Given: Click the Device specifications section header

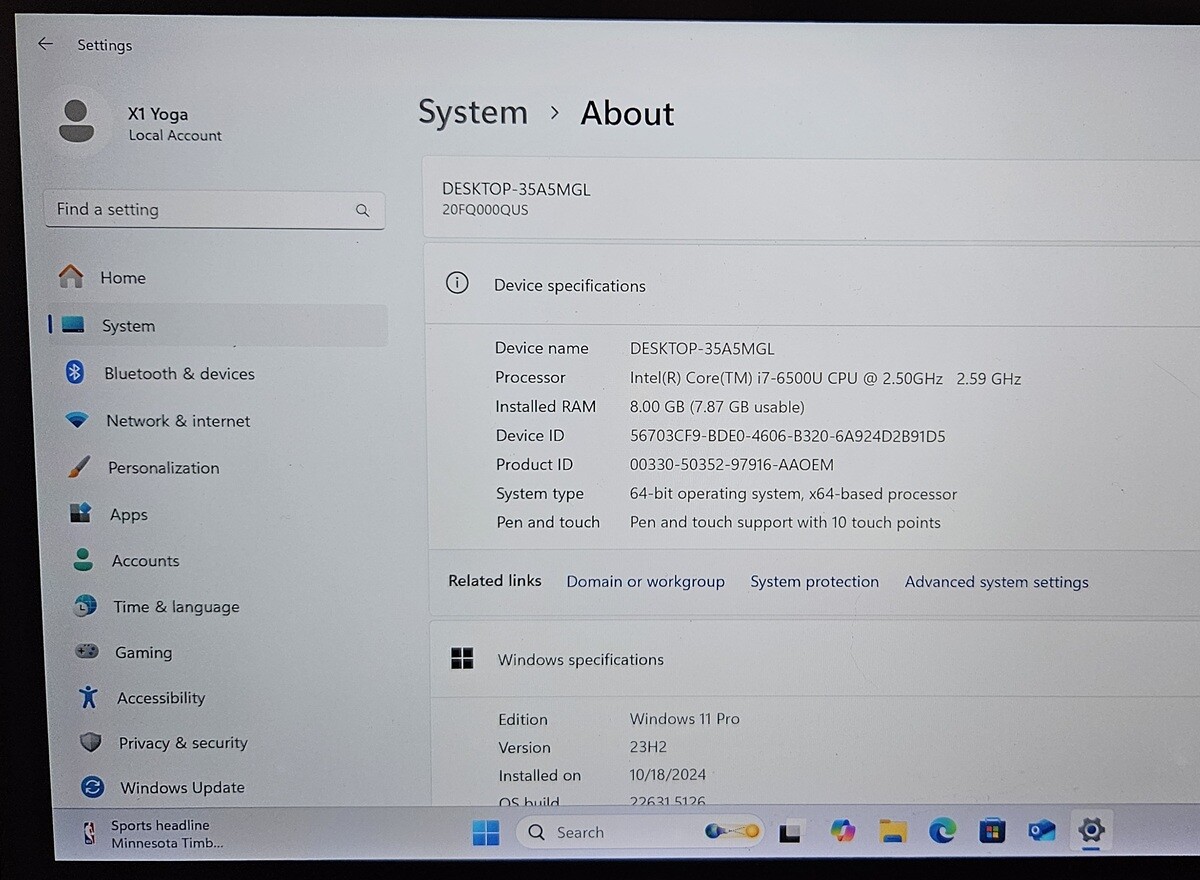Looking at the screenshot, I should 811,284.
